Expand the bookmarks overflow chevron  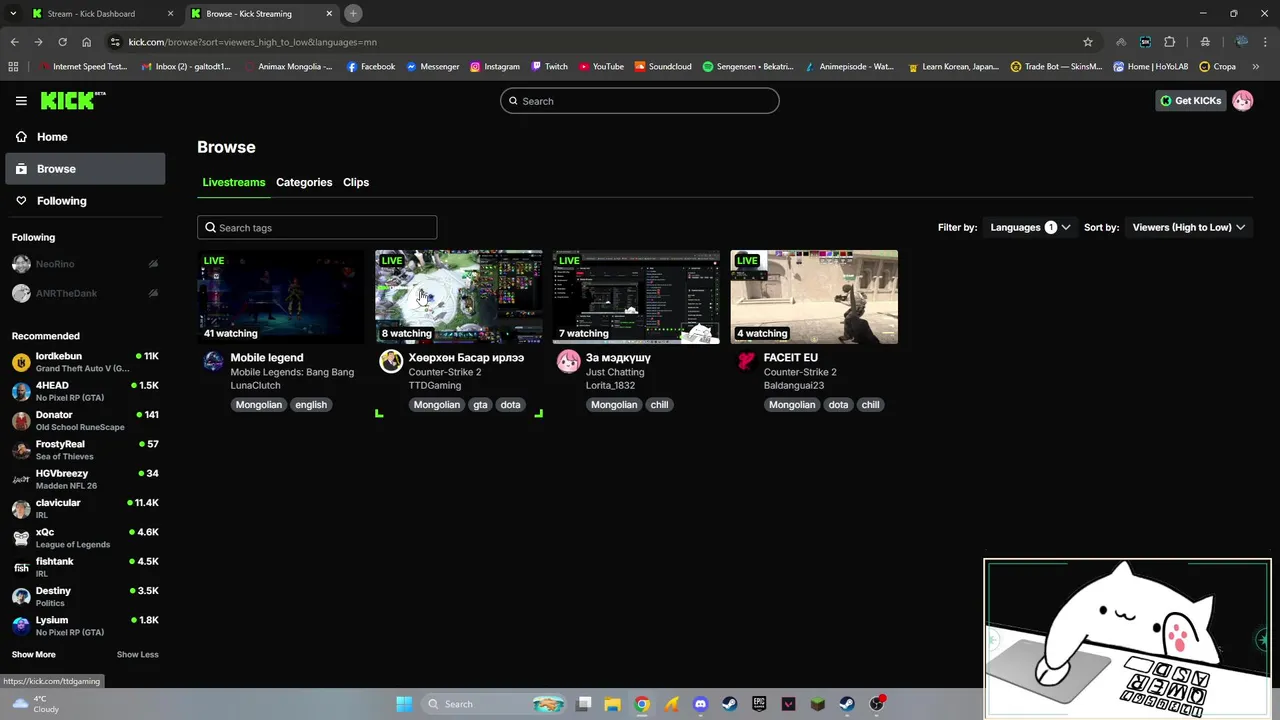[1255, 67]
